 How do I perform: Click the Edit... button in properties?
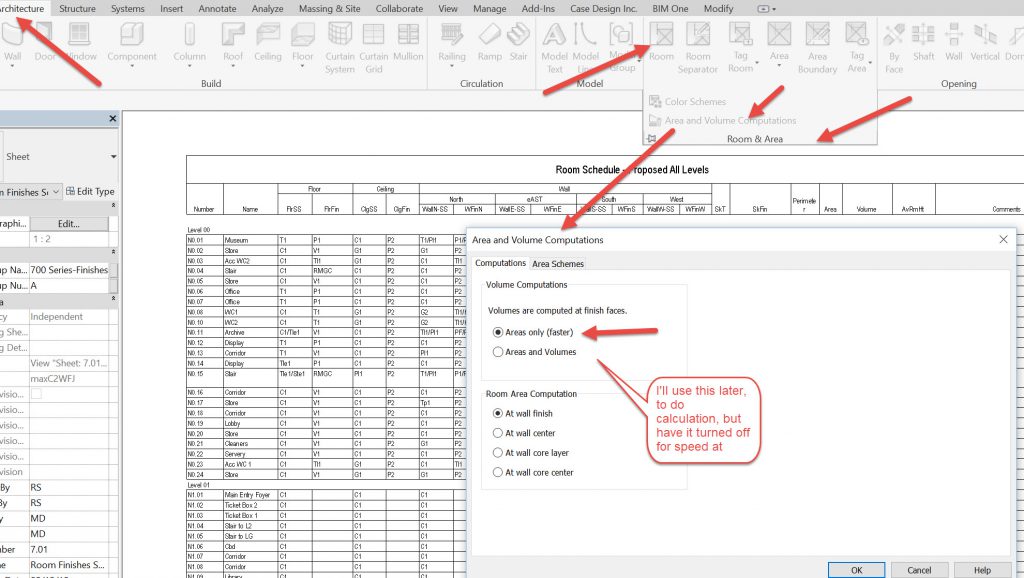[x=68, y=224]
